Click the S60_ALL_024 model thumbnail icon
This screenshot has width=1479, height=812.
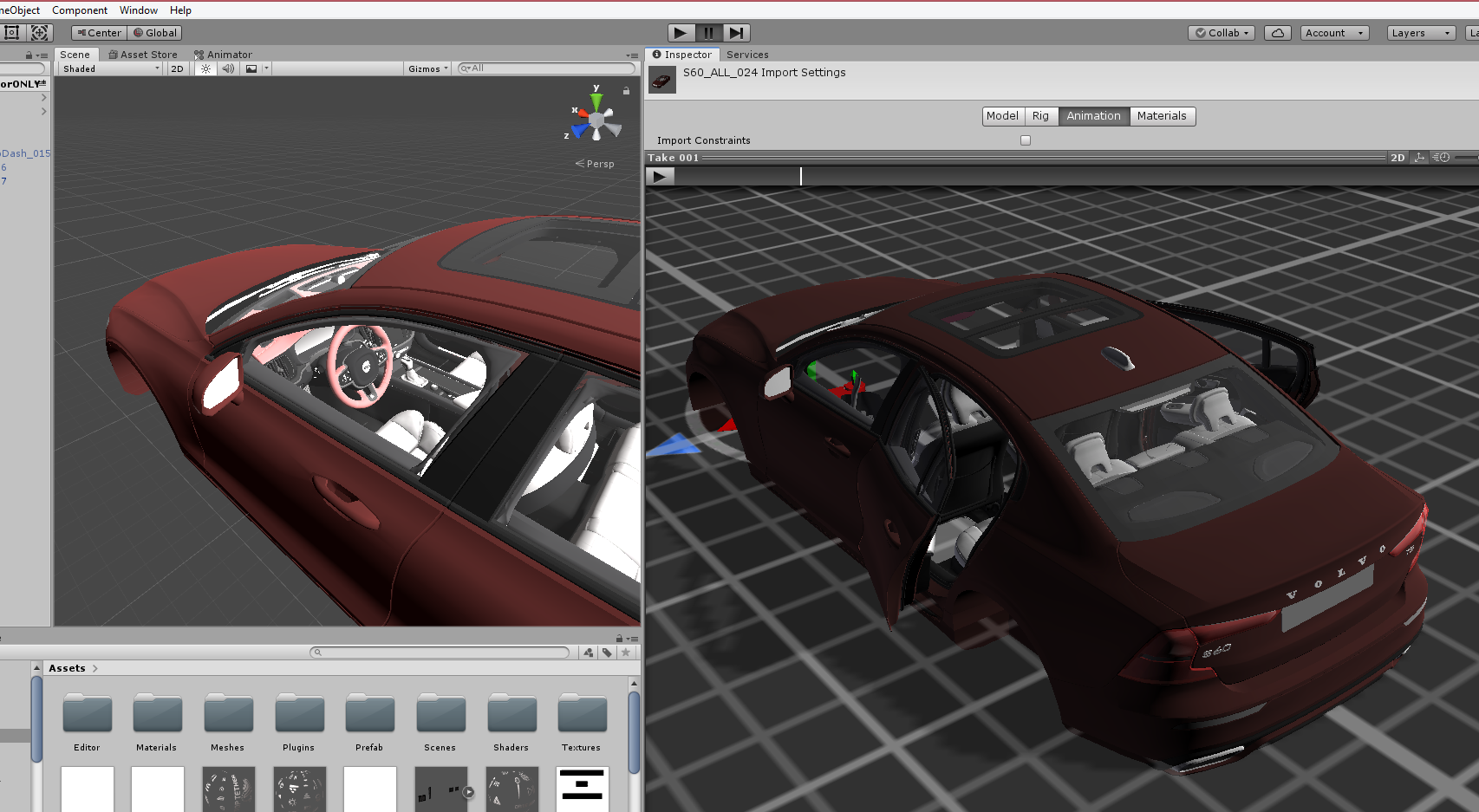pos(662,81)
